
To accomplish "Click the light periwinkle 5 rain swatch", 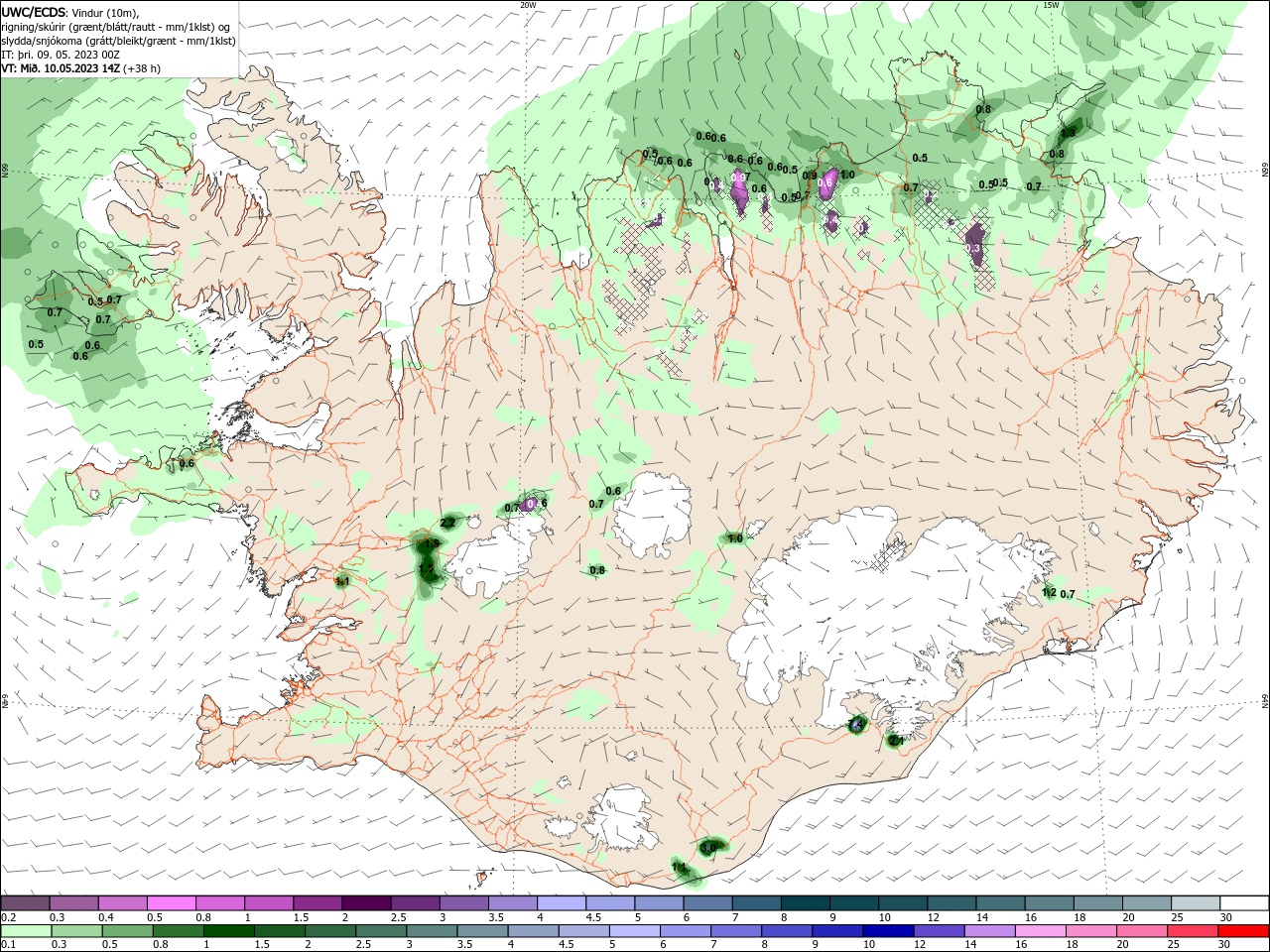I will click(x=635, y=931).
